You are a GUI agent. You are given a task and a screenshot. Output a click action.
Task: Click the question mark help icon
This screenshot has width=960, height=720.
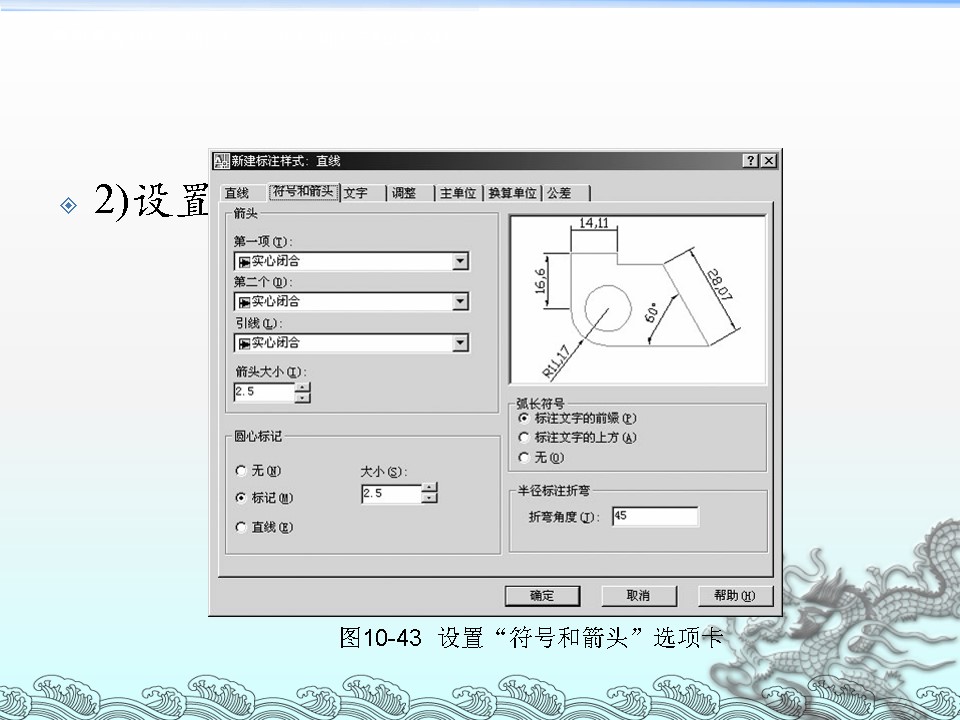[750, 161]
